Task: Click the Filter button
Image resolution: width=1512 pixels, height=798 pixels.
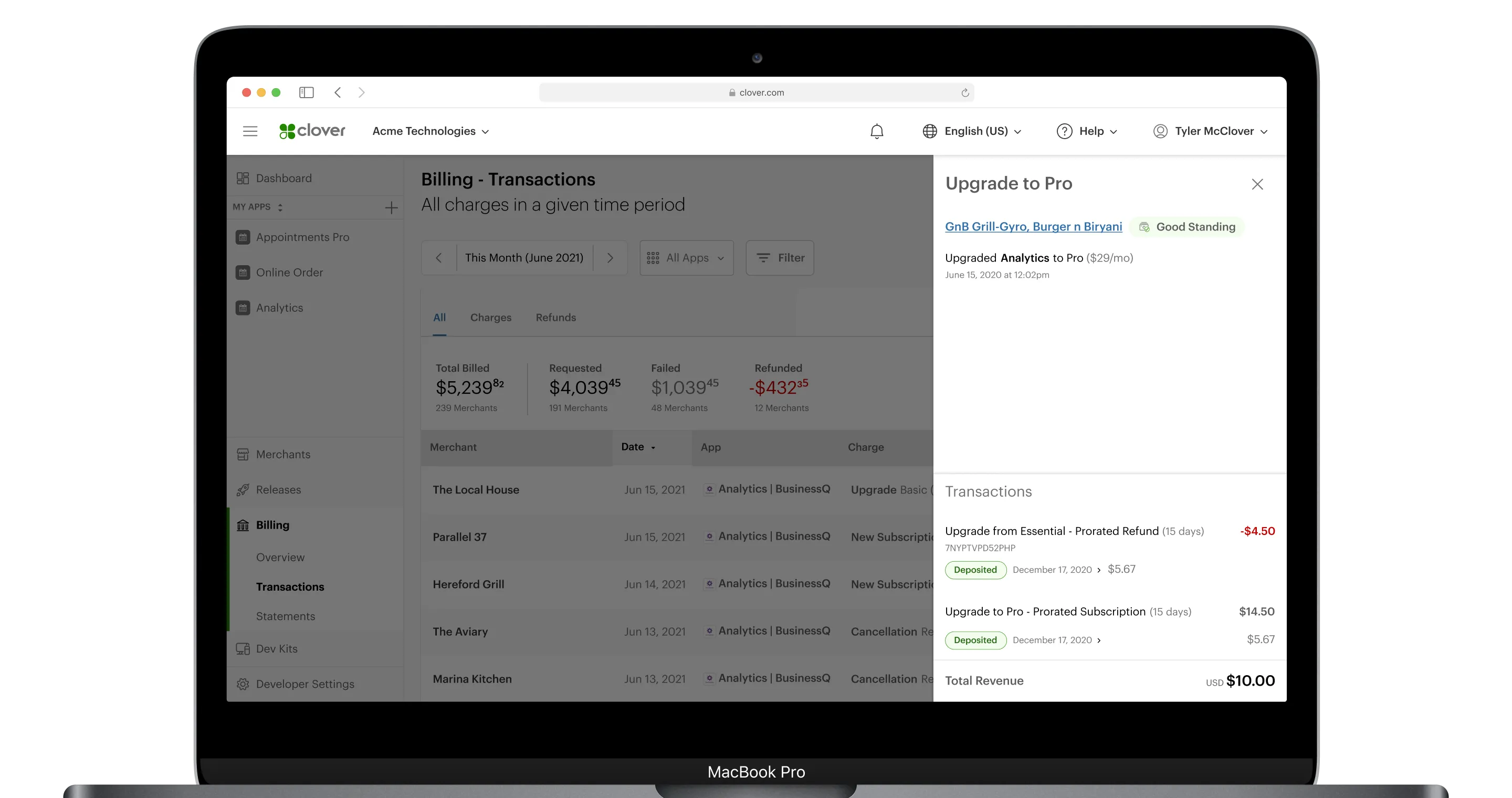Action: tap(780, 258)
